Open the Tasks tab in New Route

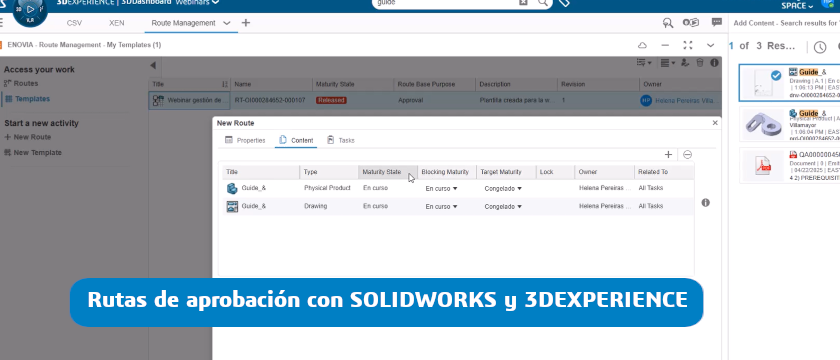click(x=341, y=140)
